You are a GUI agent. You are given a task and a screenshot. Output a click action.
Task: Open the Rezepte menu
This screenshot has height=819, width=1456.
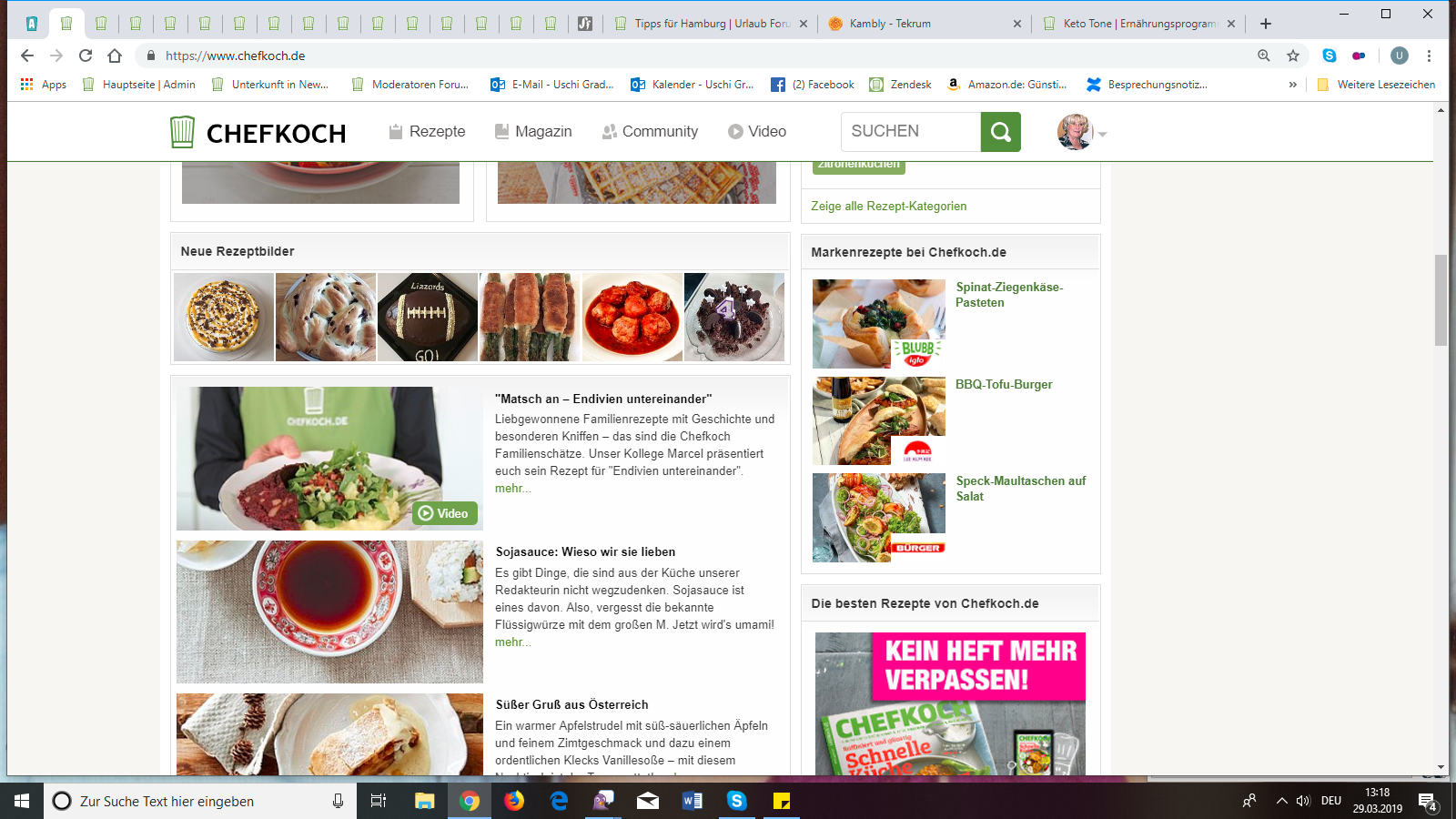(427, 132)
